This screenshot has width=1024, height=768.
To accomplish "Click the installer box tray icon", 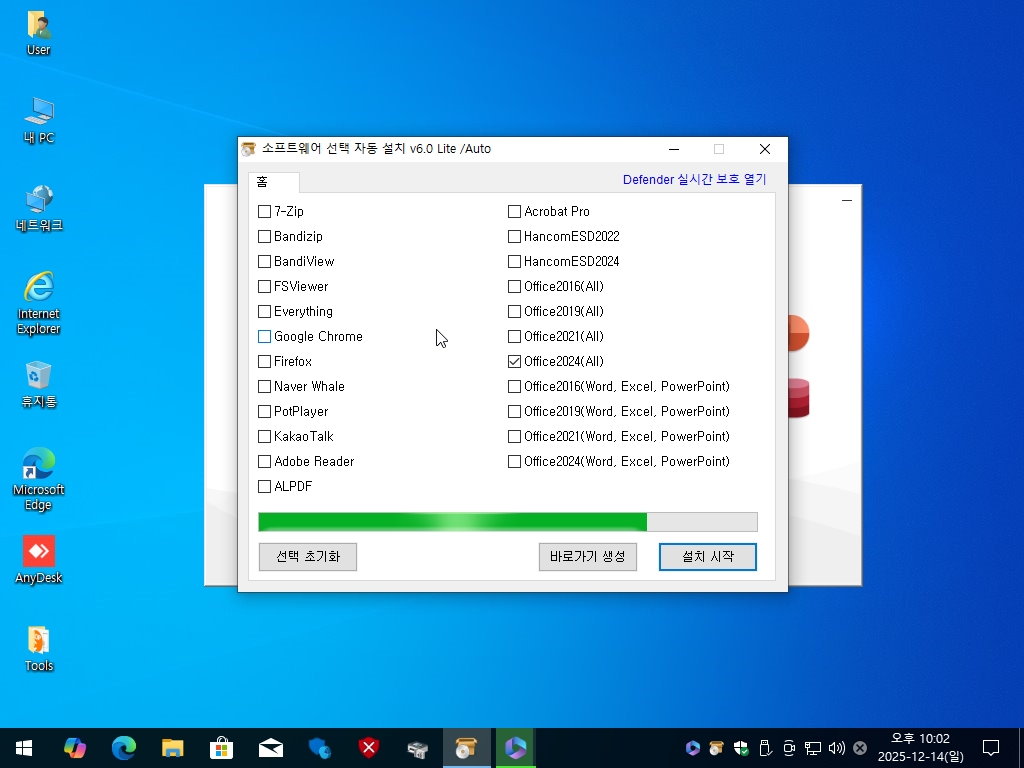I will coord(716,748).
